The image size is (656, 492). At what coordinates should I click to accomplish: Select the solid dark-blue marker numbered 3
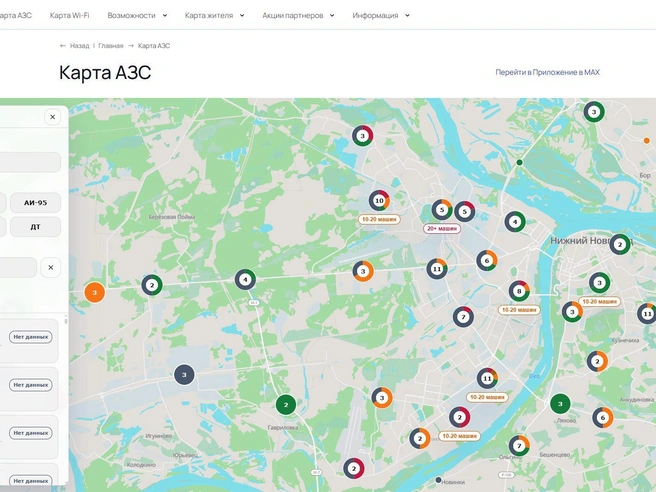184,374
